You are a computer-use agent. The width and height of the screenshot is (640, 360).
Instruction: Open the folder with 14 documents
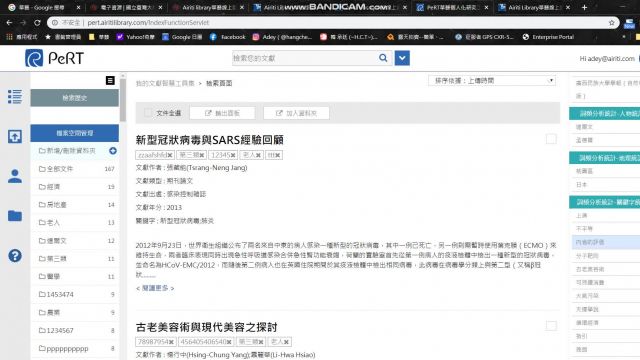click(76, 204)
